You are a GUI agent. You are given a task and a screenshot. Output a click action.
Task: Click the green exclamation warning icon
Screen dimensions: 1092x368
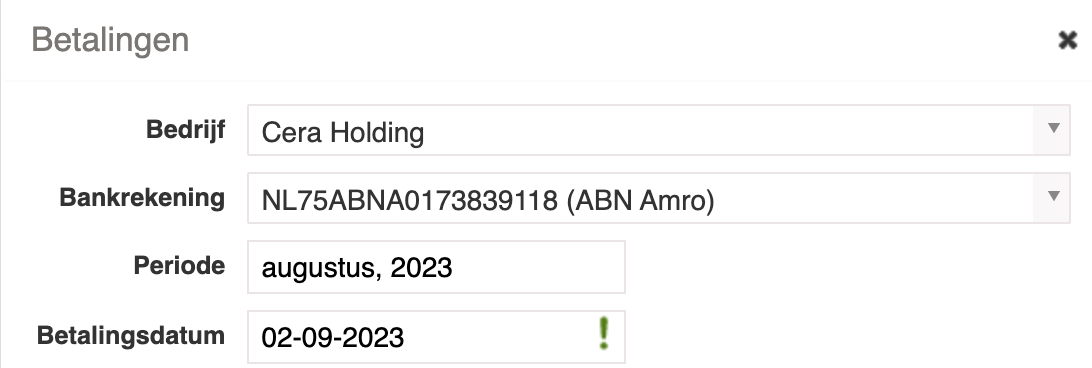pos(604,333)
